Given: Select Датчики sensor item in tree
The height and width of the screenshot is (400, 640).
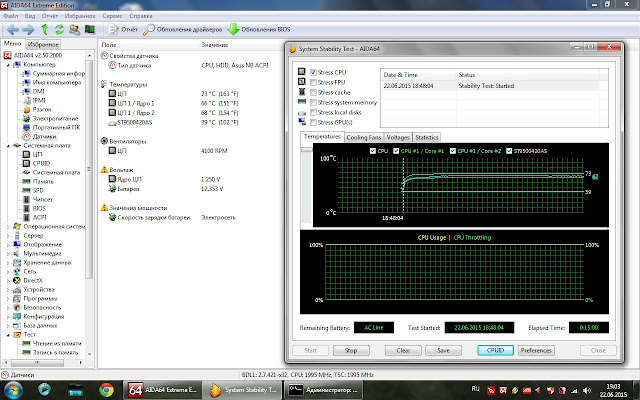Looking at the screenshot, I should (x=40, y=136).
